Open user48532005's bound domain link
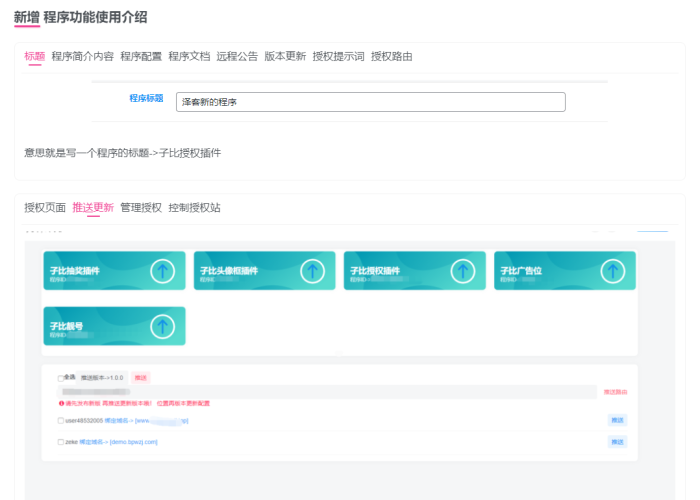This screenshot has width=700, height=500. tap(146, 421)
